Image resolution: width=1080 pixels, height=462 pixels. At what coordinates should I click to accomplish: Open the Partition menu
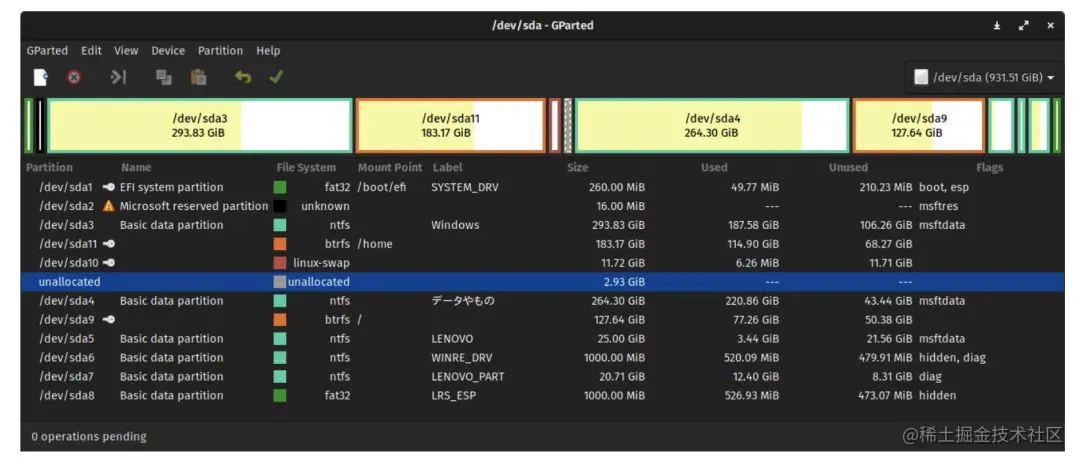(220, 51)
